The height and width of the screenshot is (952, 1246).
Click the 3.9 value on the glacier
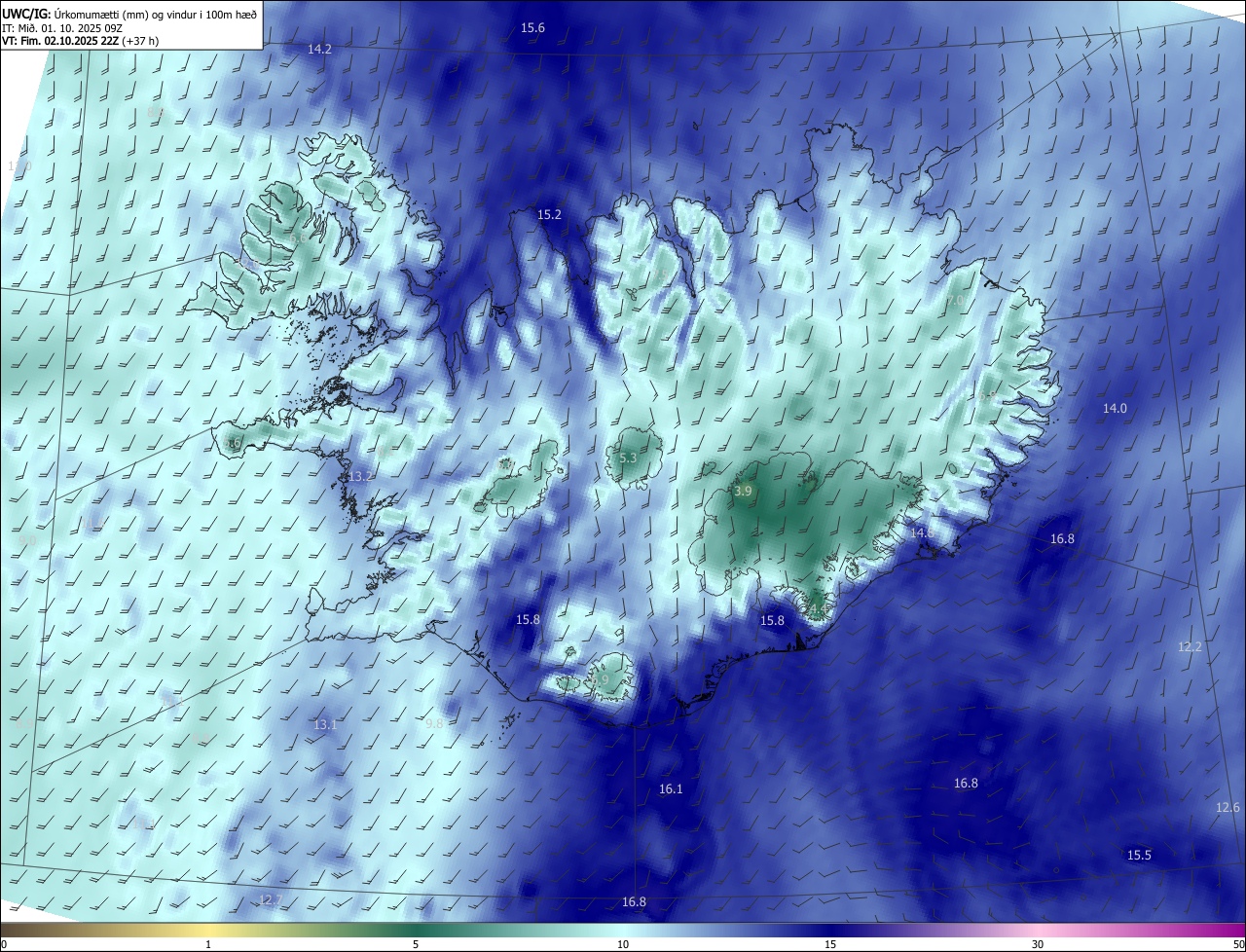(x=743, y=492)
